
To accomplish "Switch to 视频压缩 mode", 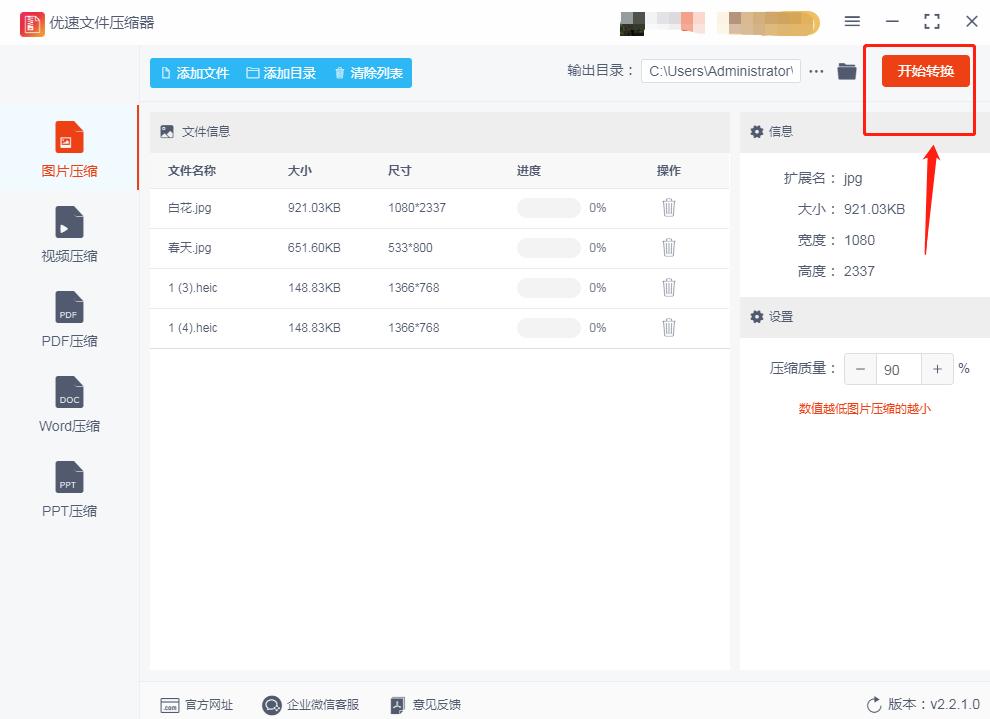I will pos(68,232).
